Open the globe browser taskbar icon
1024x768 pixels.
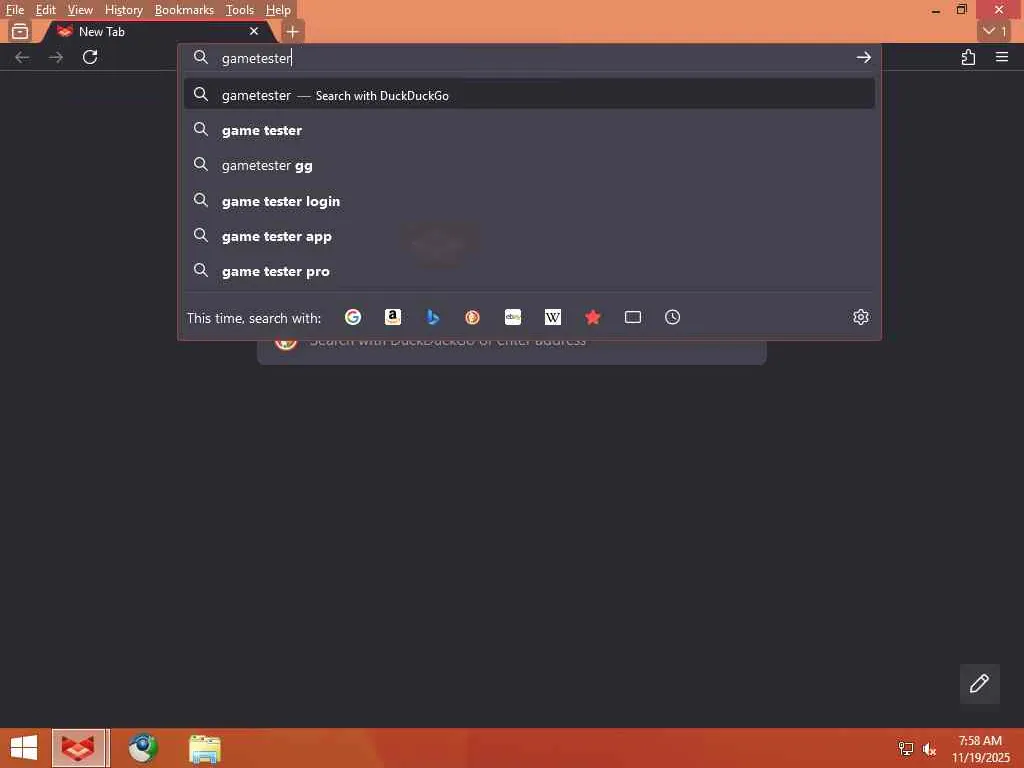point(142,748)
